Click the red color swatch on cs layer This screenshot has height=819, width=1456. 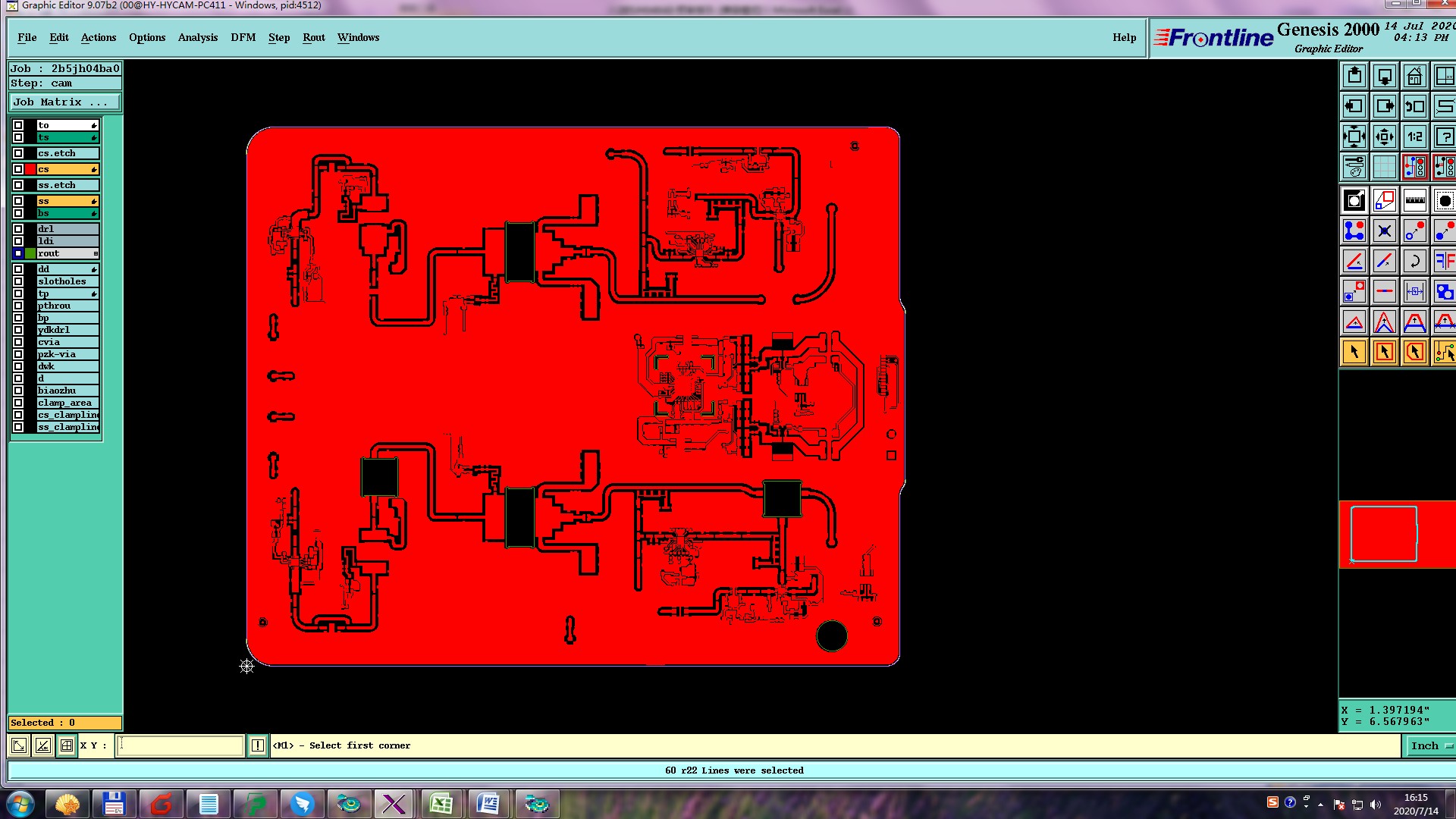30,169
